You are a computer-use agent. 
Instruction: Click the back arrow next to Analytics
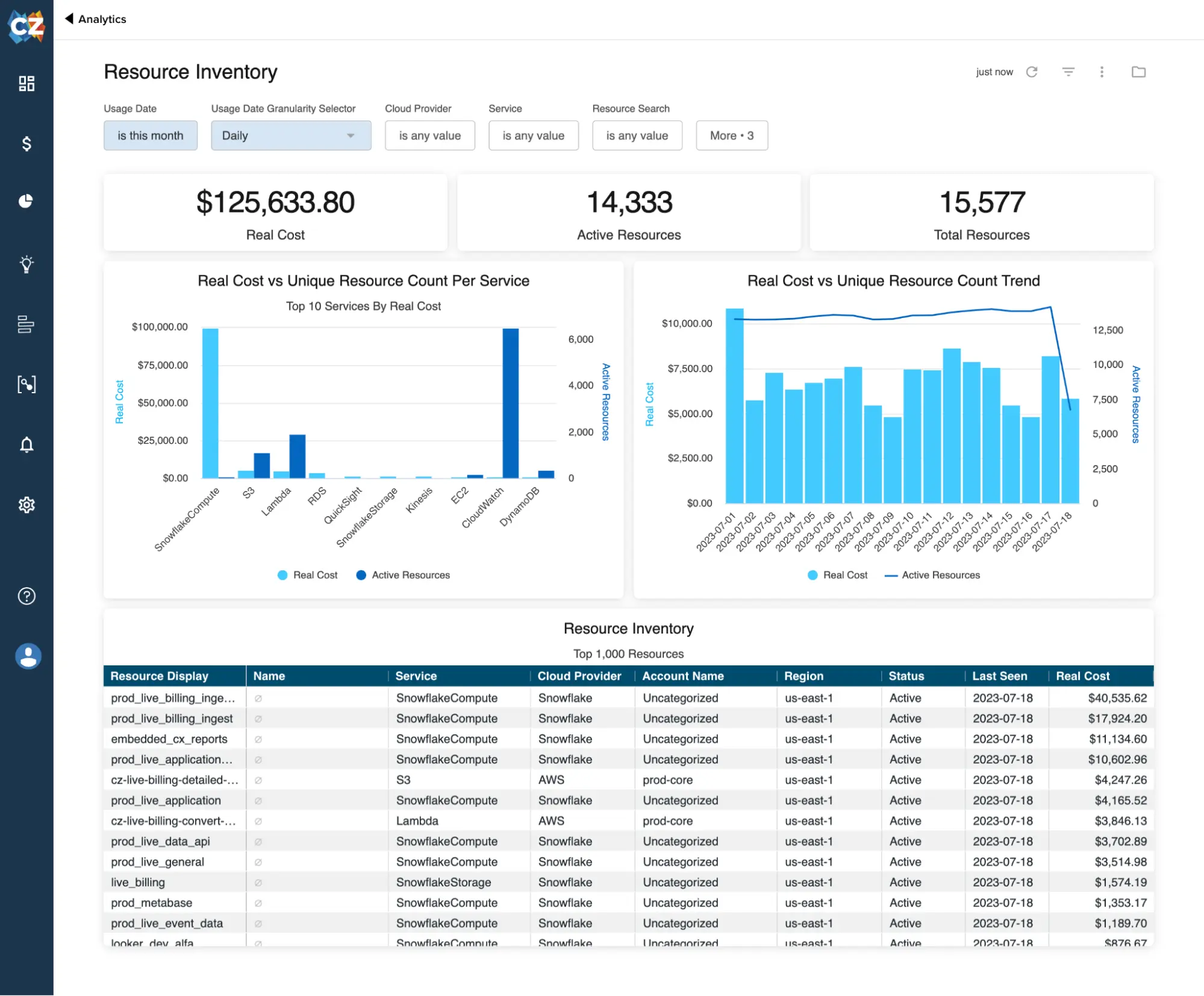pyautogui.click(x=69, y=19)
